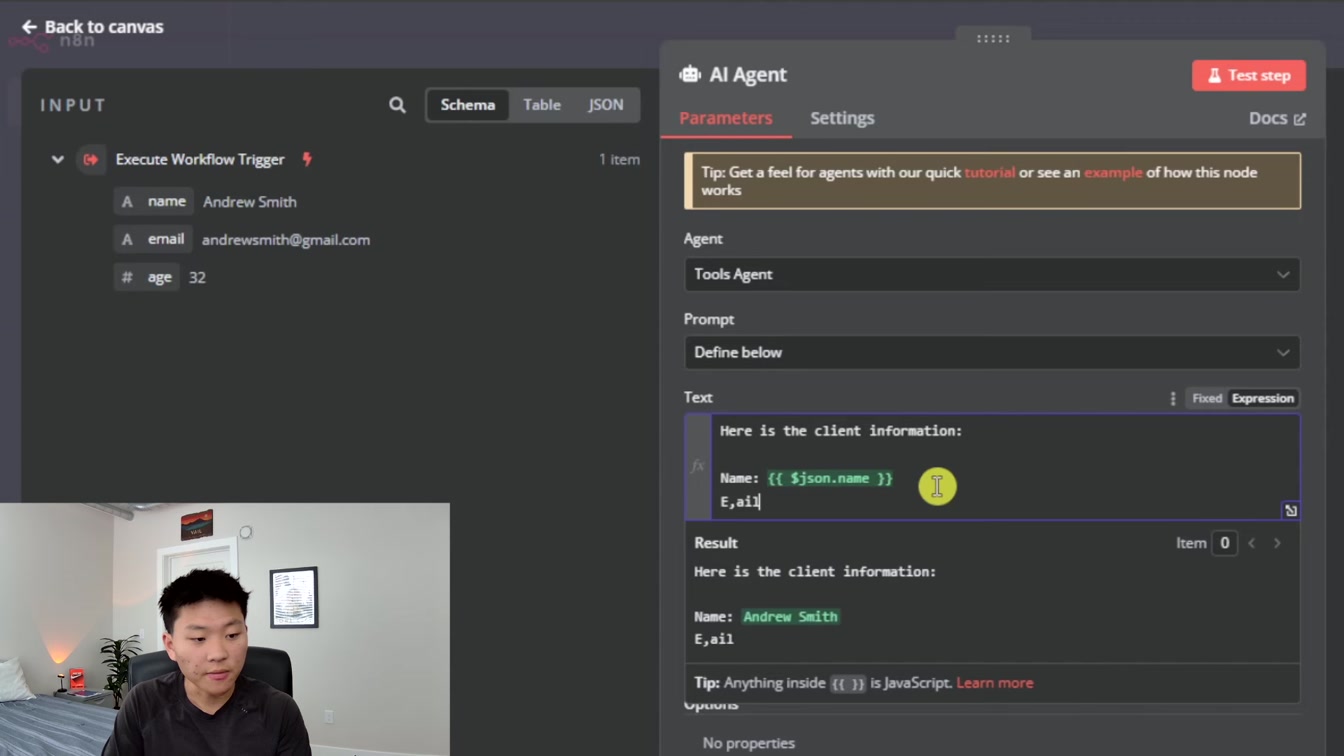Viewport: 1344px width, 756px height.
Task: Switch Text field to Expression mode
Action: pos(1262,398)
